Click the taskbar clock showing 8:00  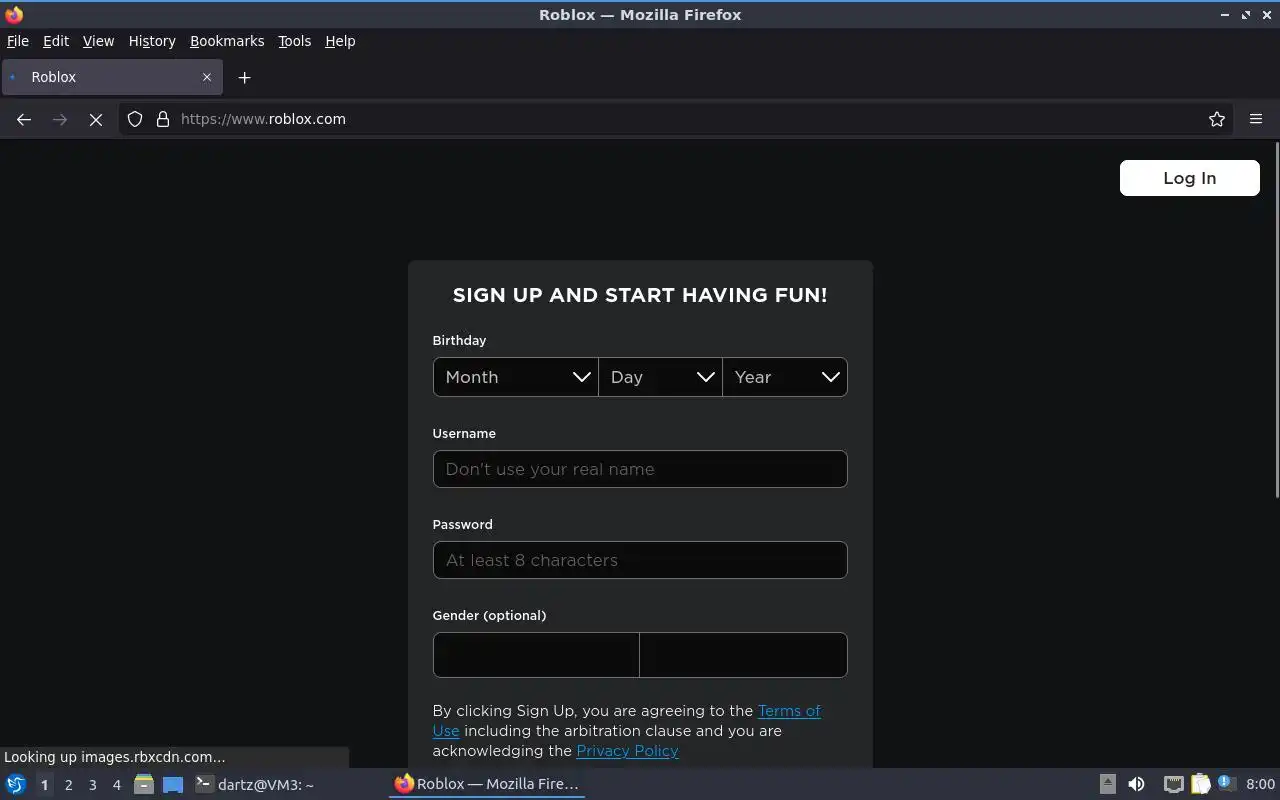[x=1260, y=784]
